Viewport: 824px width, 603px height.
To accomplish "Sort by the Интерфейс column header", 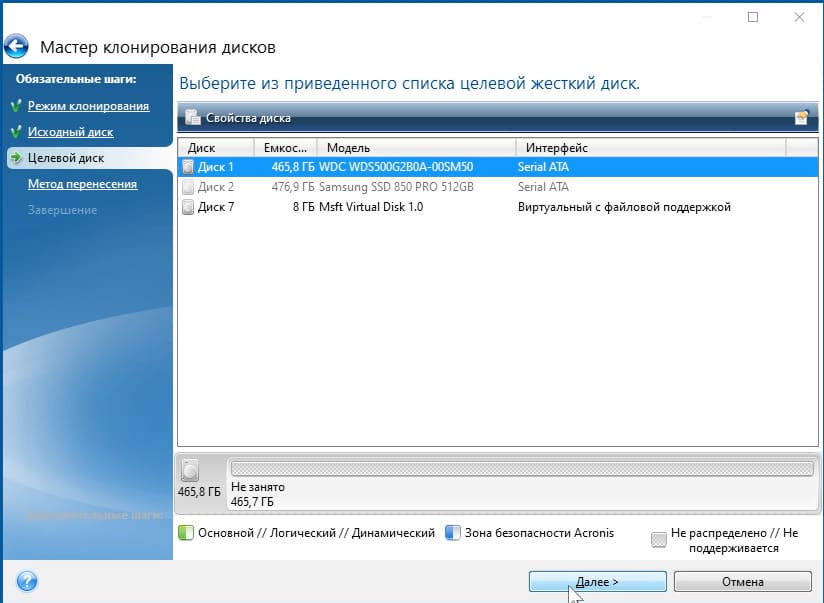I will pos(651,148).
